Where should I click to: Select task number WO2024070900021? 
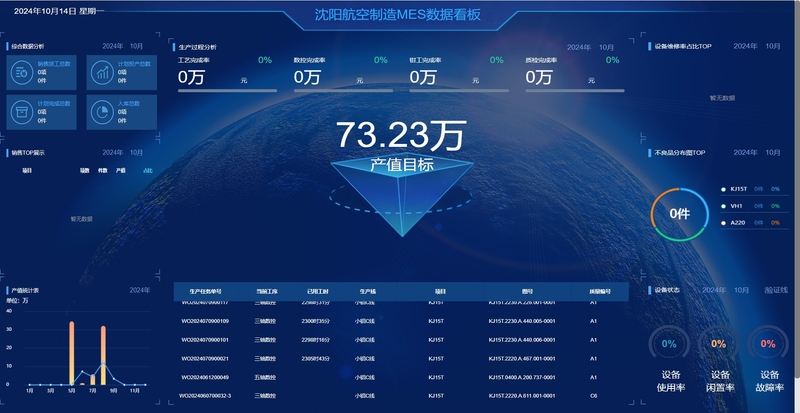[205, 359]
